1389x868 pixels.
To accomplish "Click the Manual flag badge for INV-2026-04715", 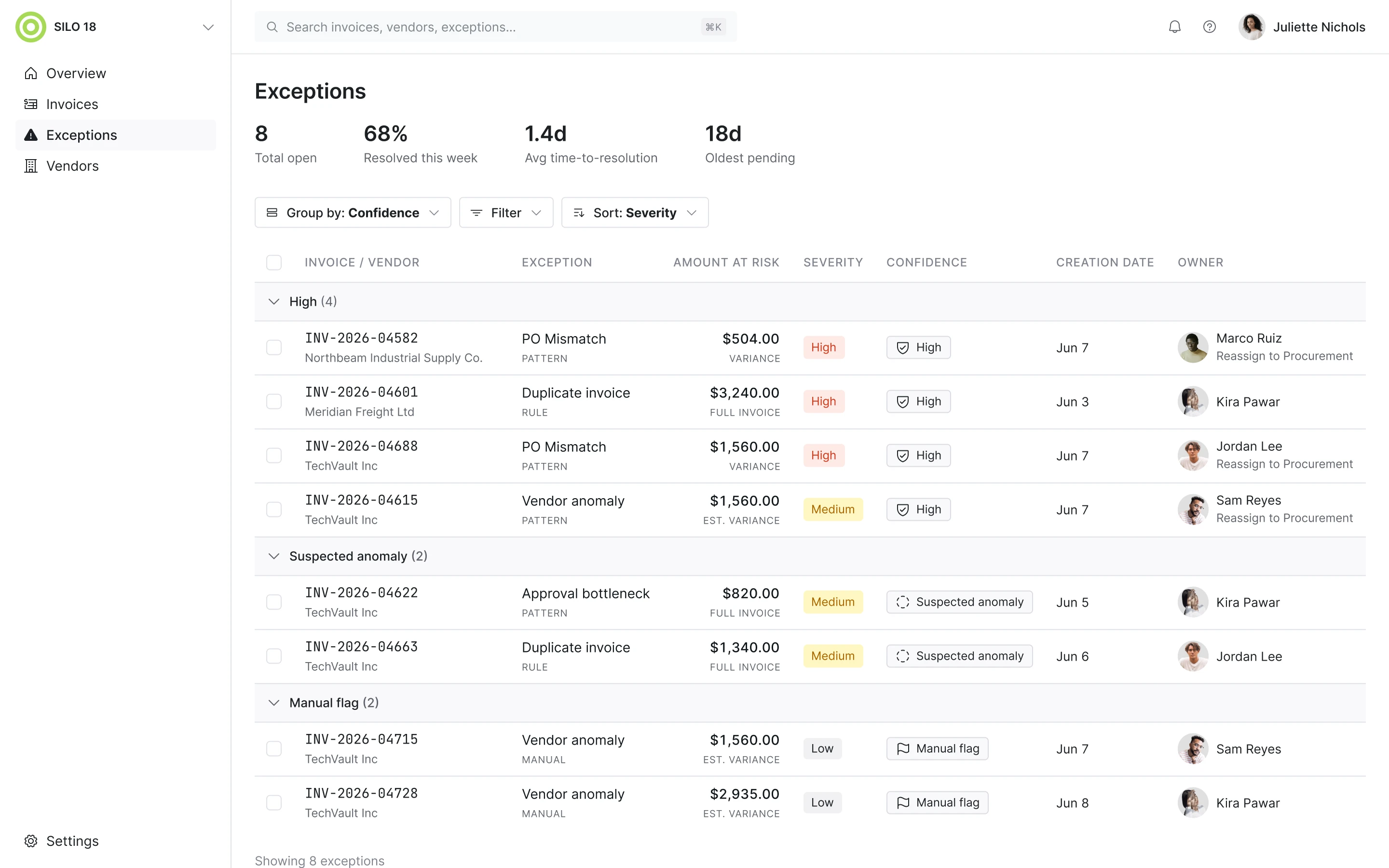I will (937, 748).
